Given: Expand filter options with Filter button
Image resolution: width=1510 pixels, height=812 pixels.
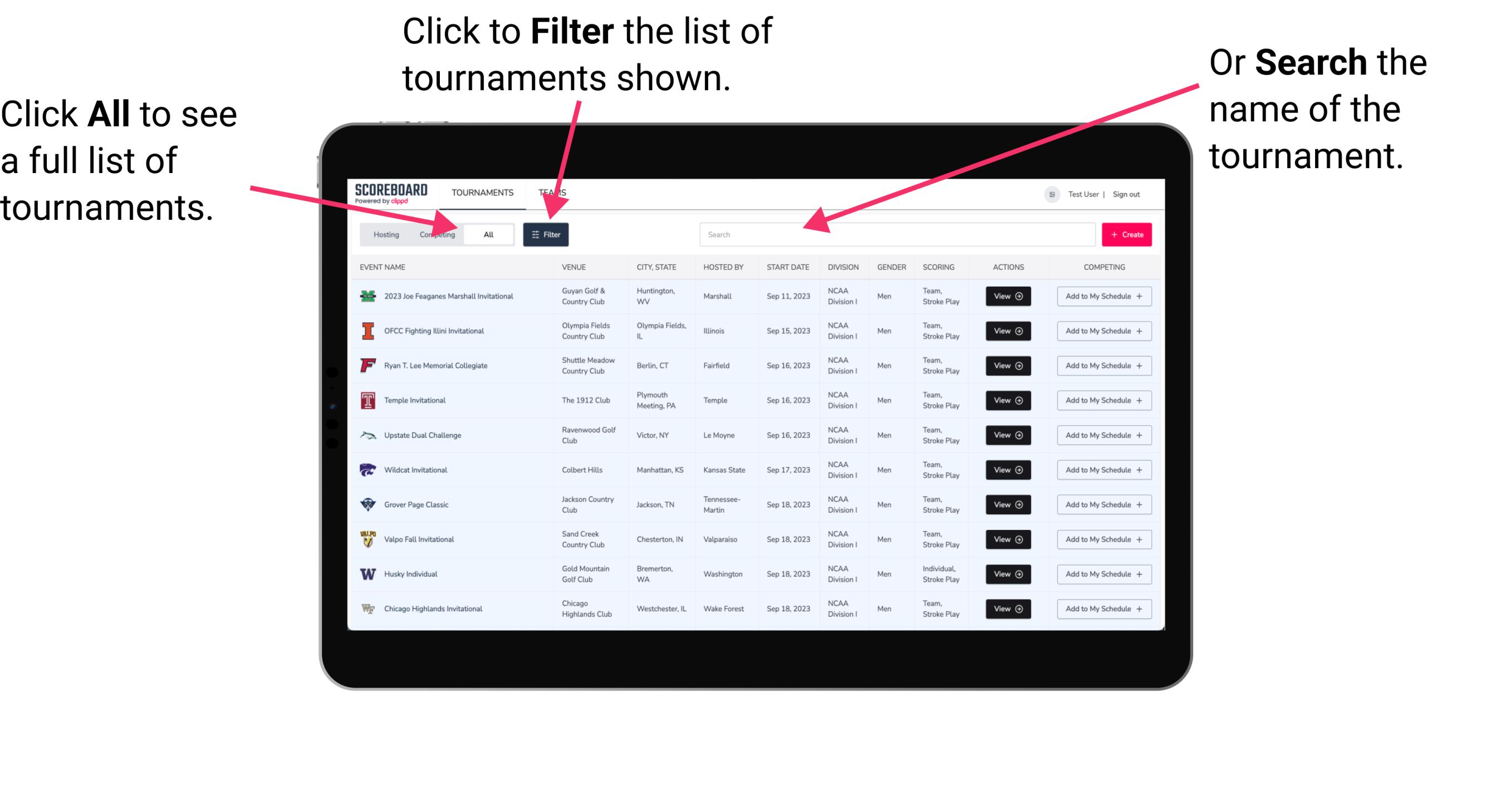Looking at the screenshot, I should click(547, 234).
